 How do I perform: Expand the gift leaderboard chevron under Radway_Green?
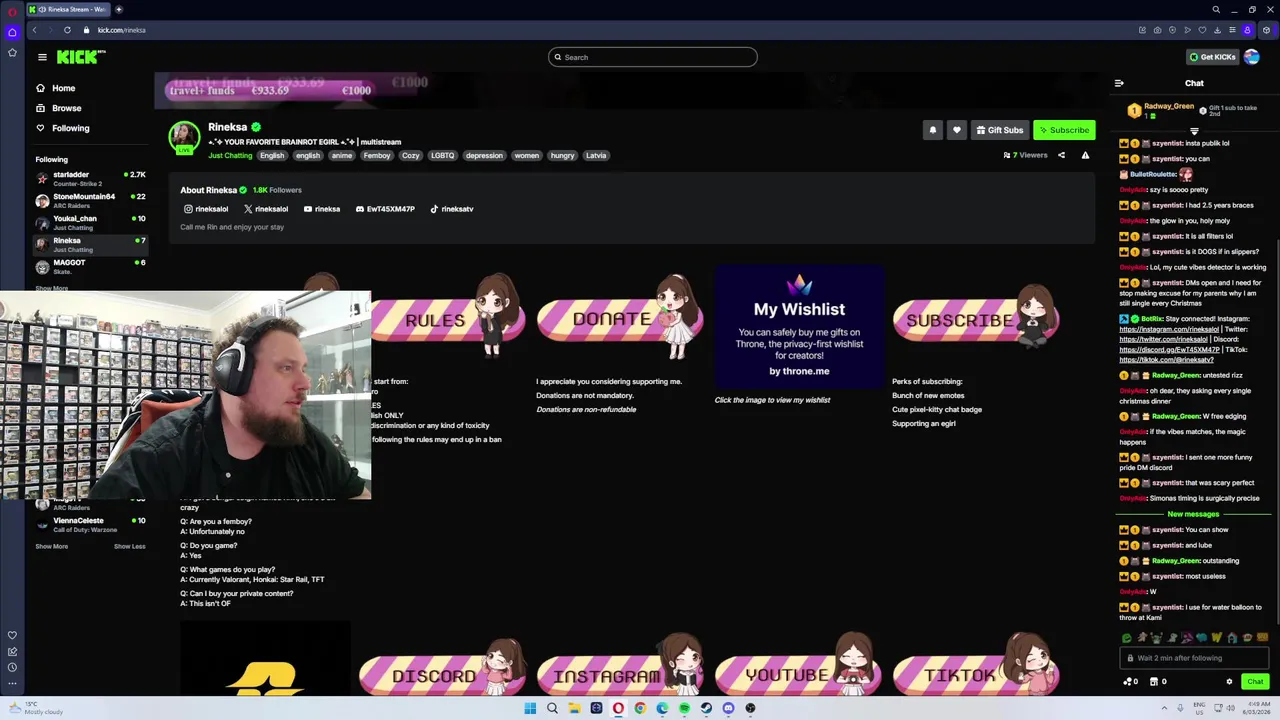1194,132
